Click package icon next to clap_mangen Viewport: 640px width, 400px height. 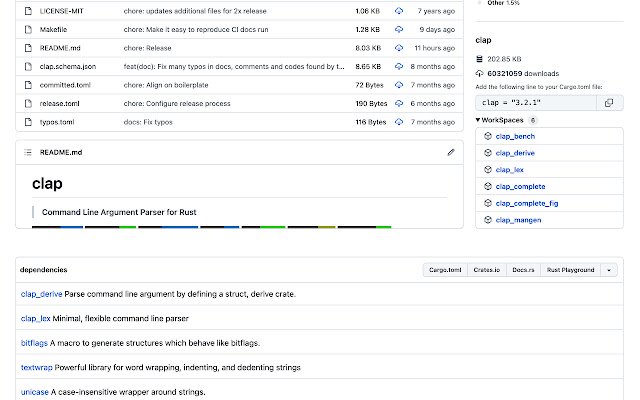pyautogui.click(x=487, y=220)
